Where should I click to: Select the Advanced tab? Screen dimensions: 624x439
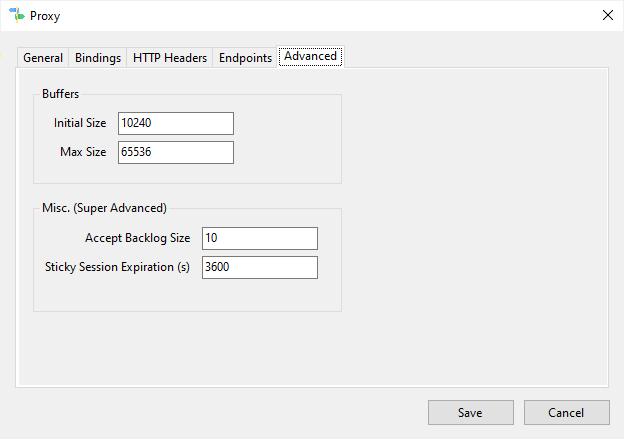tap(310, 57)
